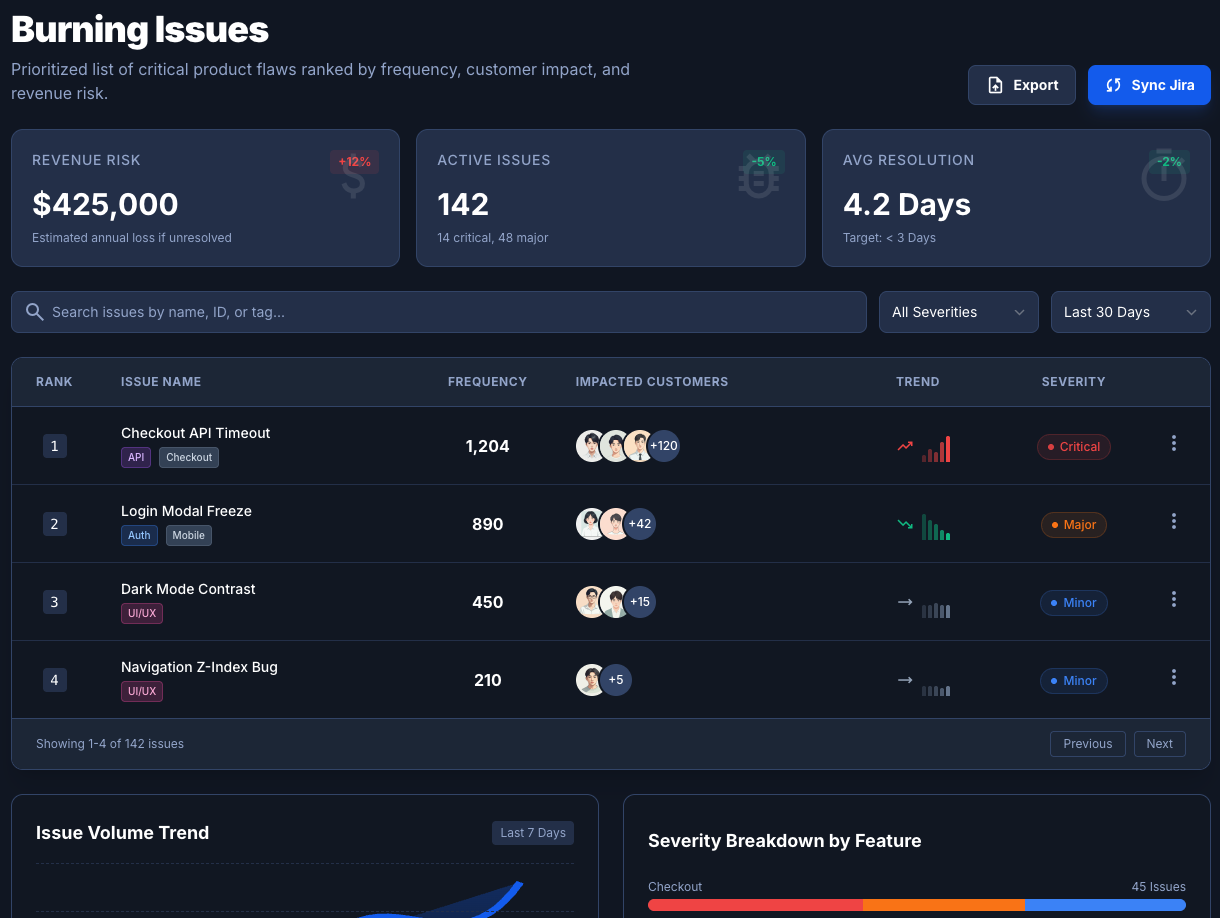Open the search magnifier icon
Image resolution: width=1220 pixels, height=918 pixels.
(34, 311)
